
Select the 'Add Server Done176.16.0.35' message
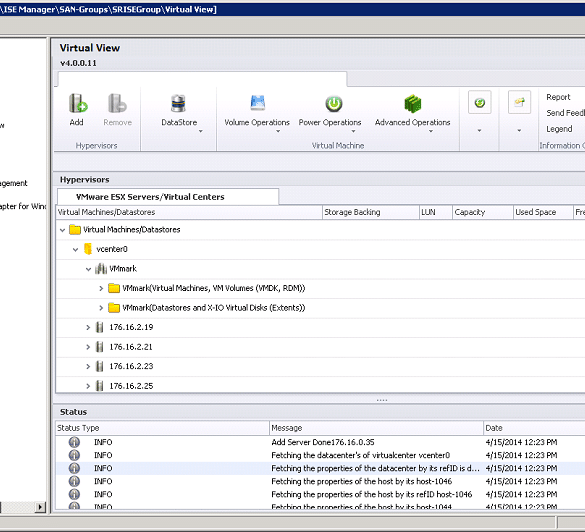coord(323,442)
